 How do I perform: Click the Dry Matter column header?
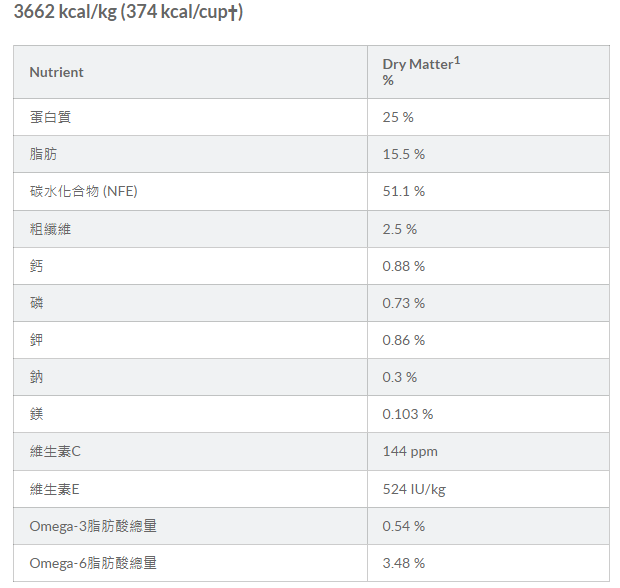pos(417,65)
